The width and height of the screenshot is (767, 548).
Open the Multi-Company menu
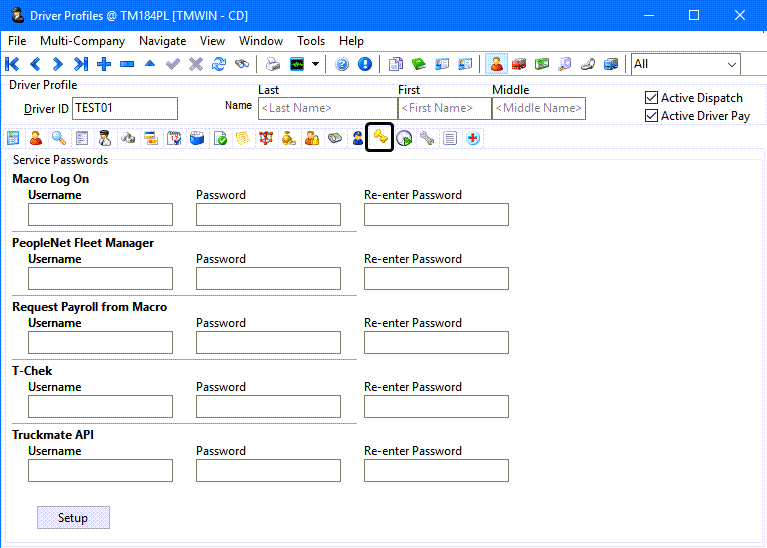point(82,41)
